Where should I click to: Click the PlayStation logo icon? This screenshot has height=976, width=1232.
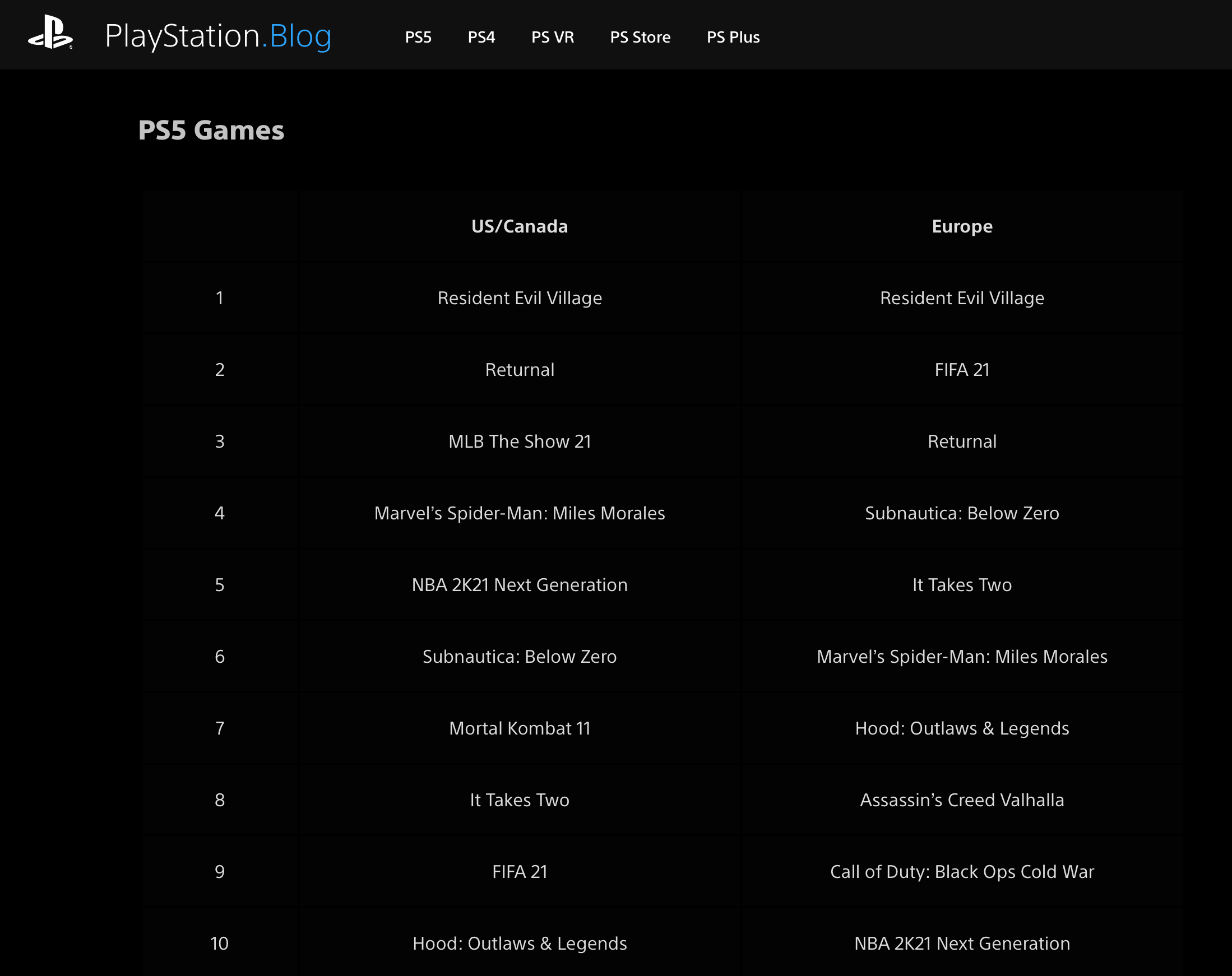pos(50,33)
